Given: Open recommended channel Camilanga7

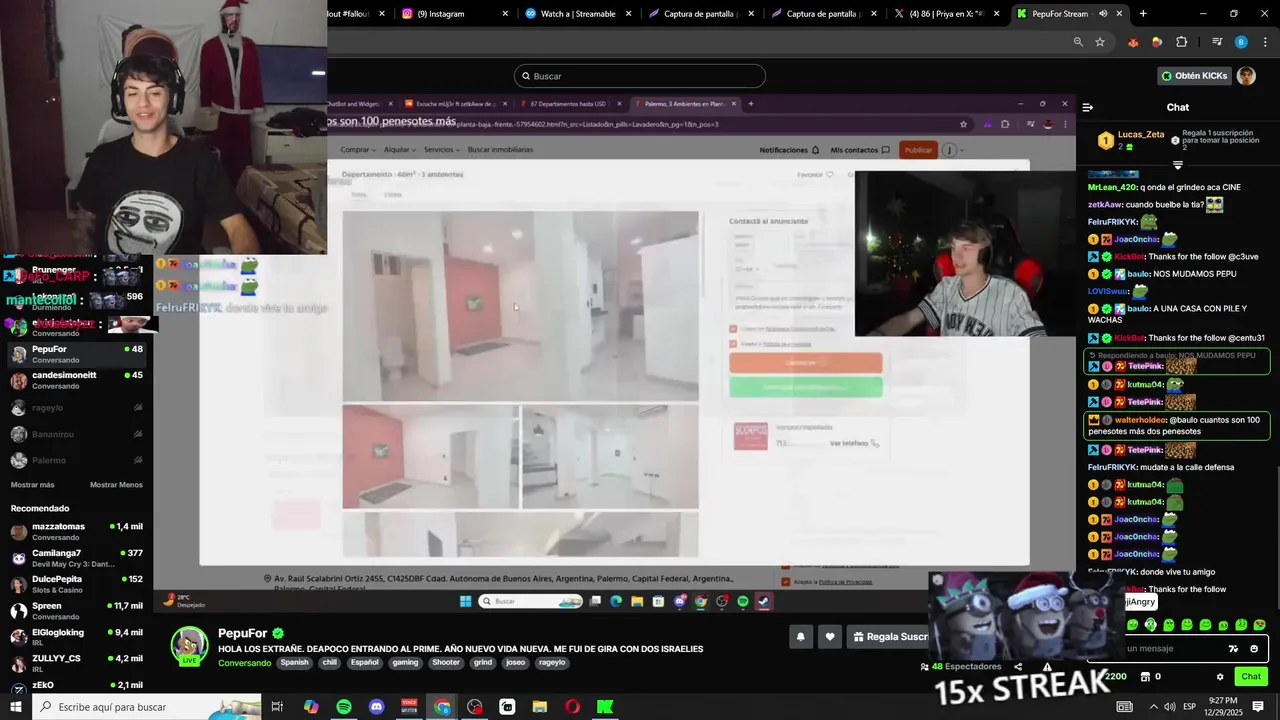Looking at the screenshot, I should click(77, 558).
